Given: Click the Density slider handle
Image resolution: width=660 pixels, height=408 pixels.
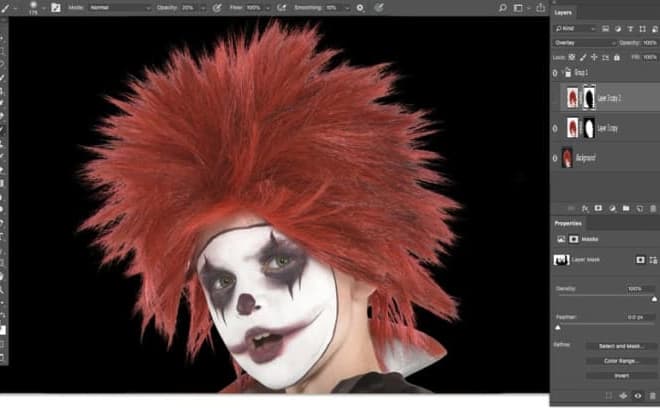Looking at the screenshot, I should tap(654, 298).
